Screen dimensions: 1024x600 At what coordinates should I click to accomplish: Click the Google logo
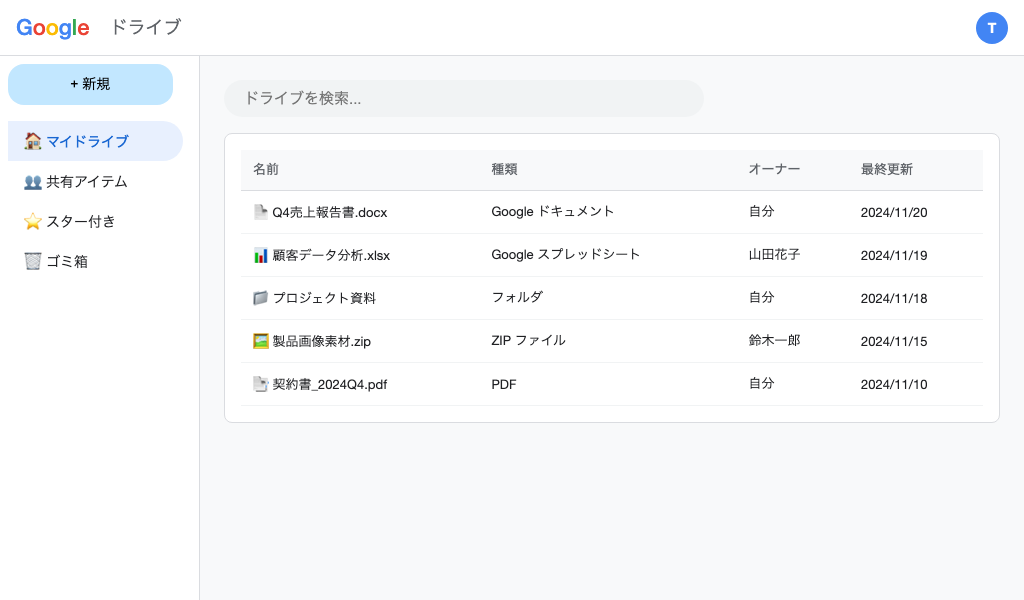pos(52,28)
